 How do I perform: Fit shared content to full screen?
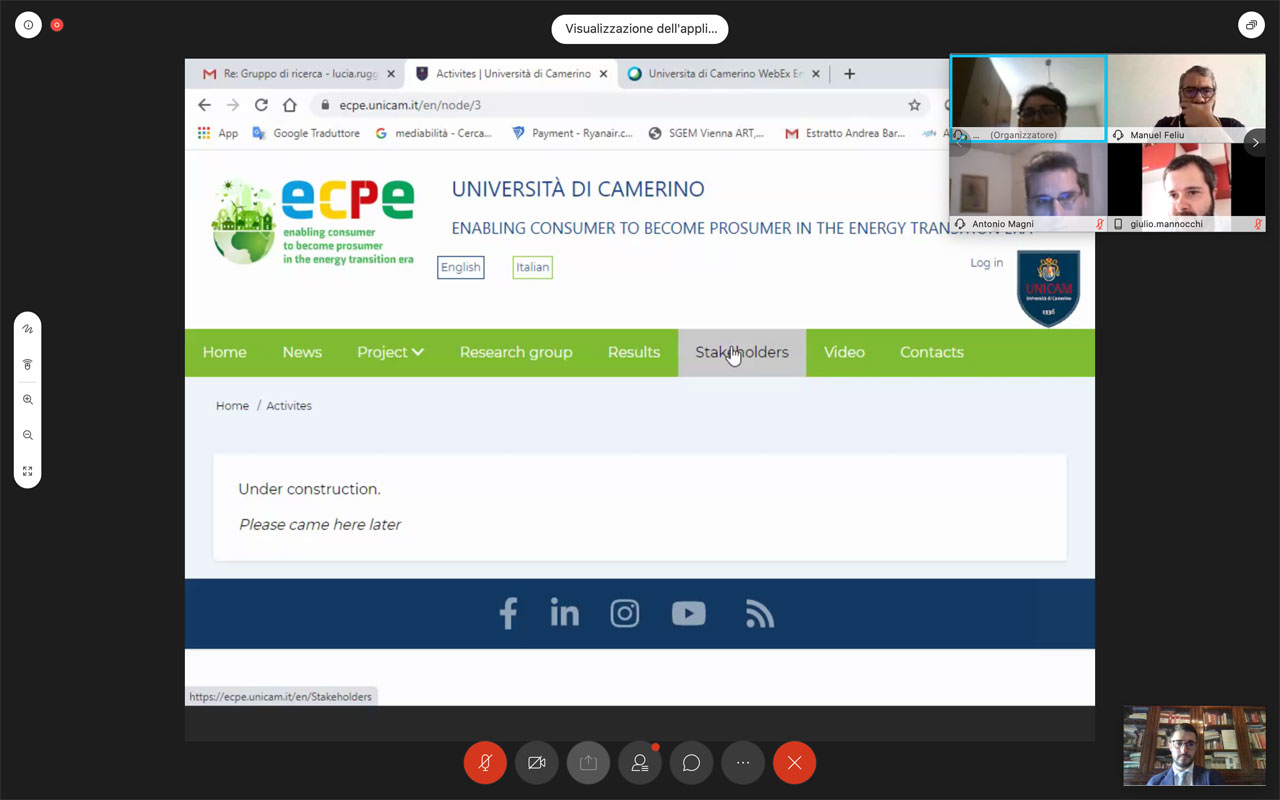[x=28, y=471]
